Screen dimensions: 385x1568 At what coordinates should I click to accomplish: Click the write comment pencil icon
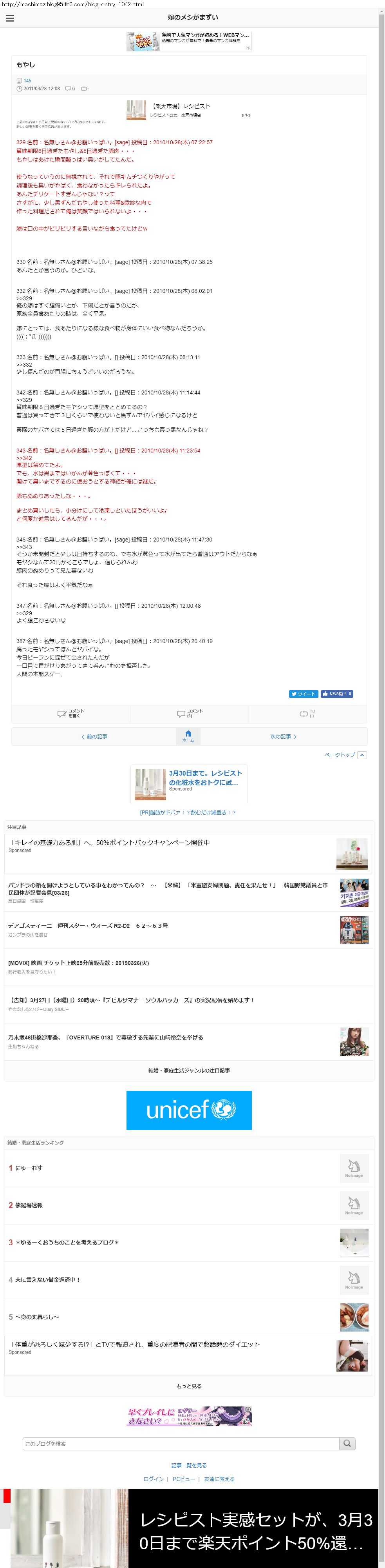click(61, 713)
